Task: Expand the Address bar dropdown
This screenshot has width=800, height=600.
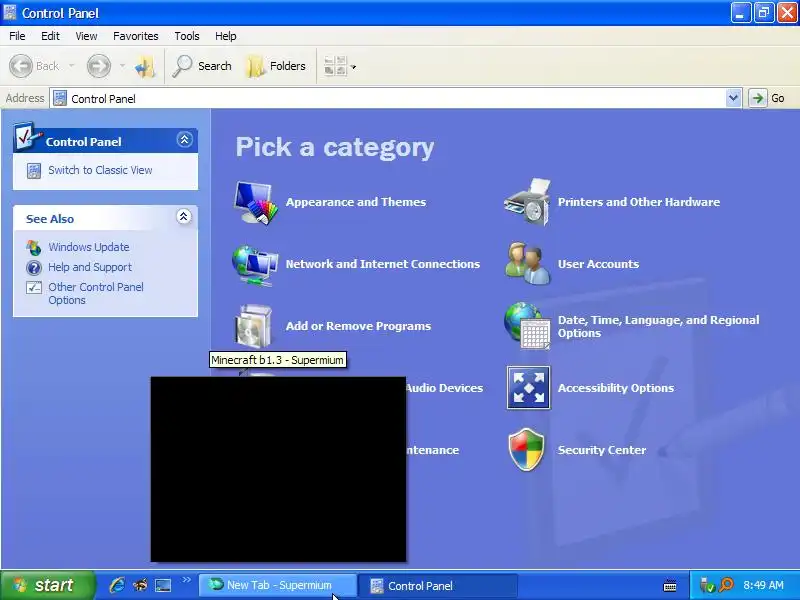Action: (733, 98)
